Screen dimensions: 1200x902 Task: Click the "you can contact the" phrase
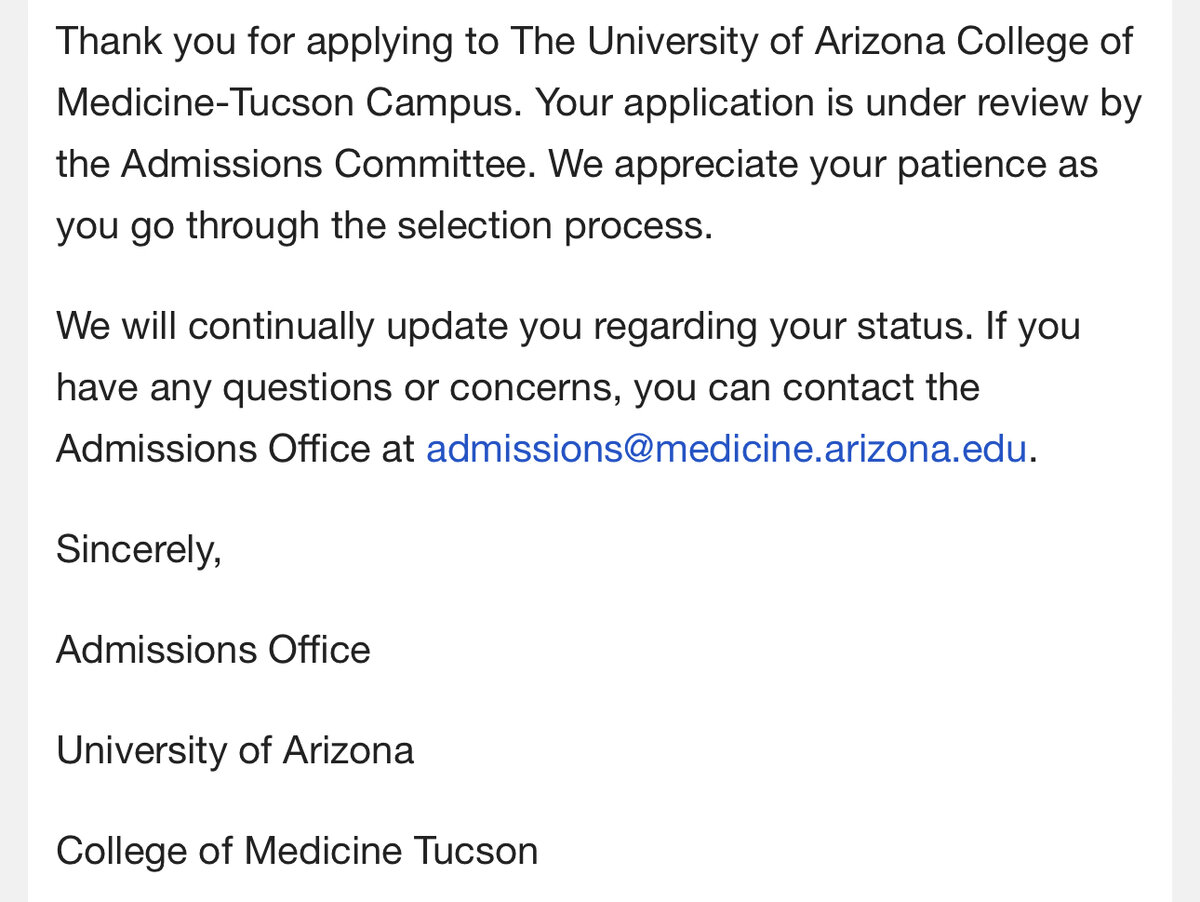pyautogui.click(x=807, y=388)
